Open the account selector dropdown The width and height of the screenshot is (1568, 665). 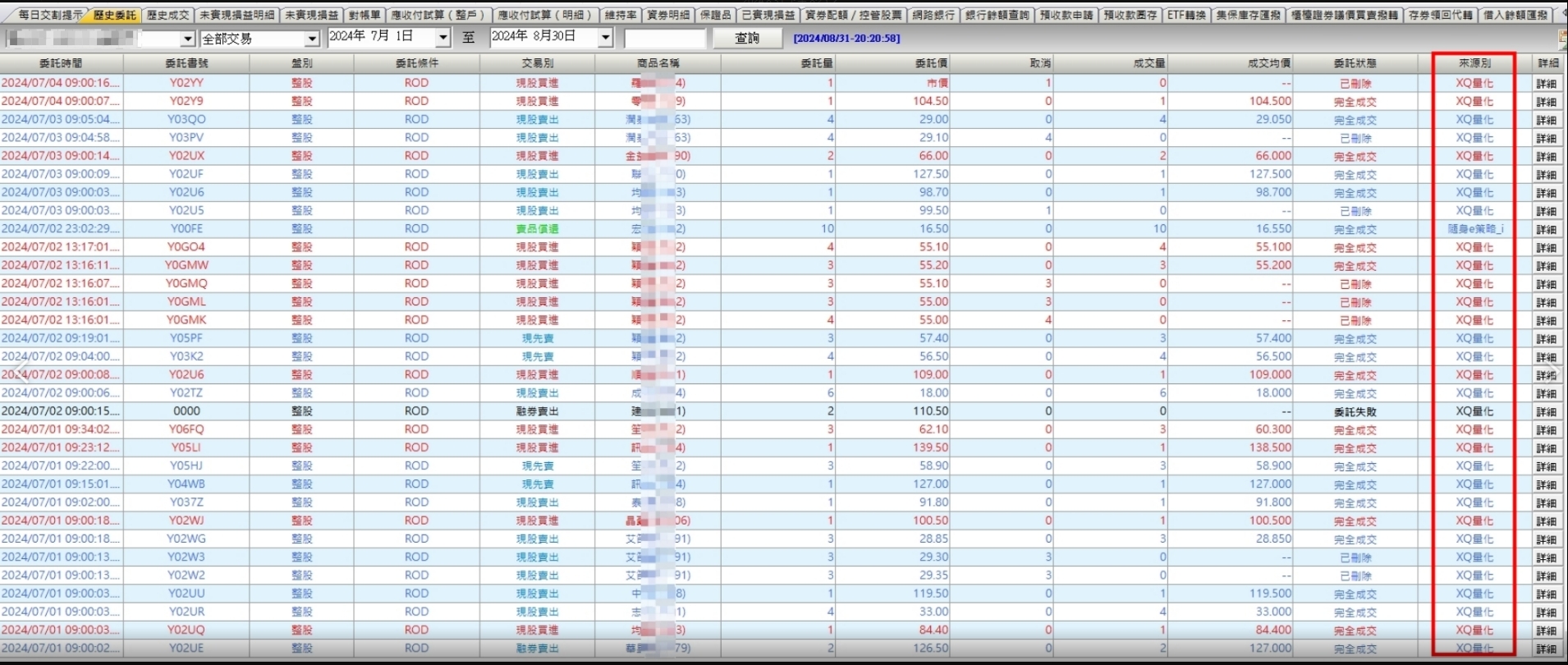[x=187, y=39]
